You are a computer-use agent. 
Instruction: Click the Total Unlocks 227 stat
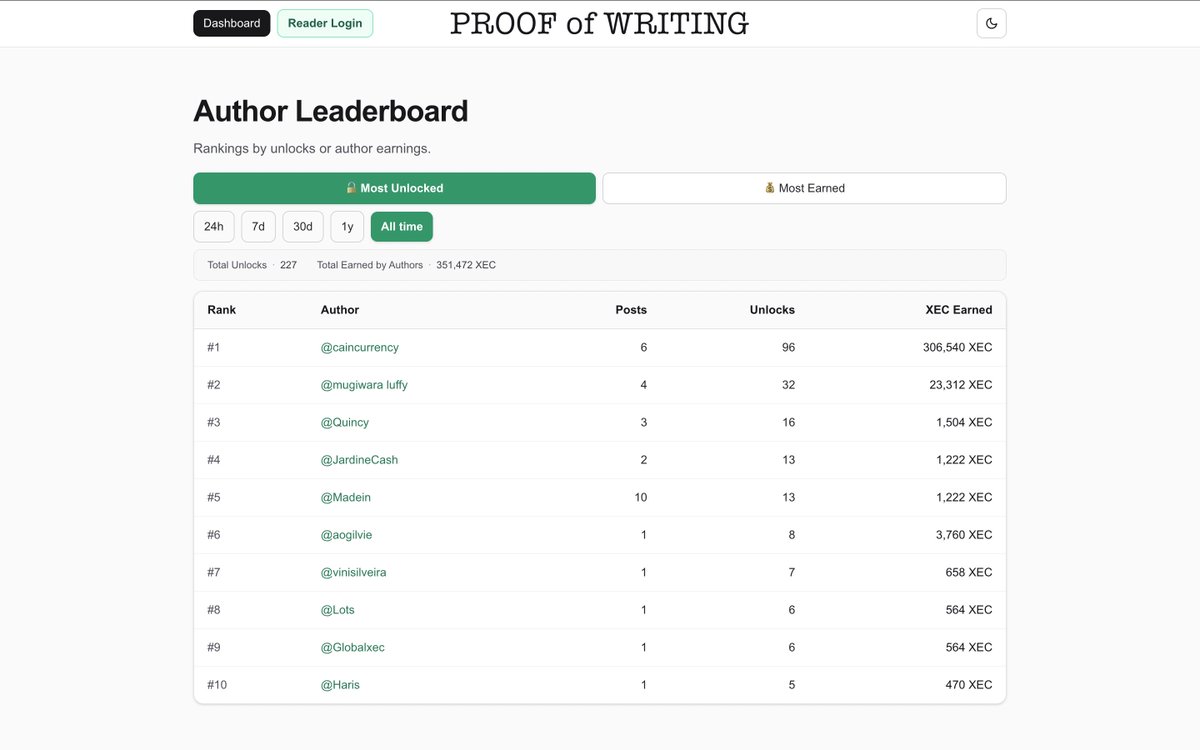[x=252, y=265]
